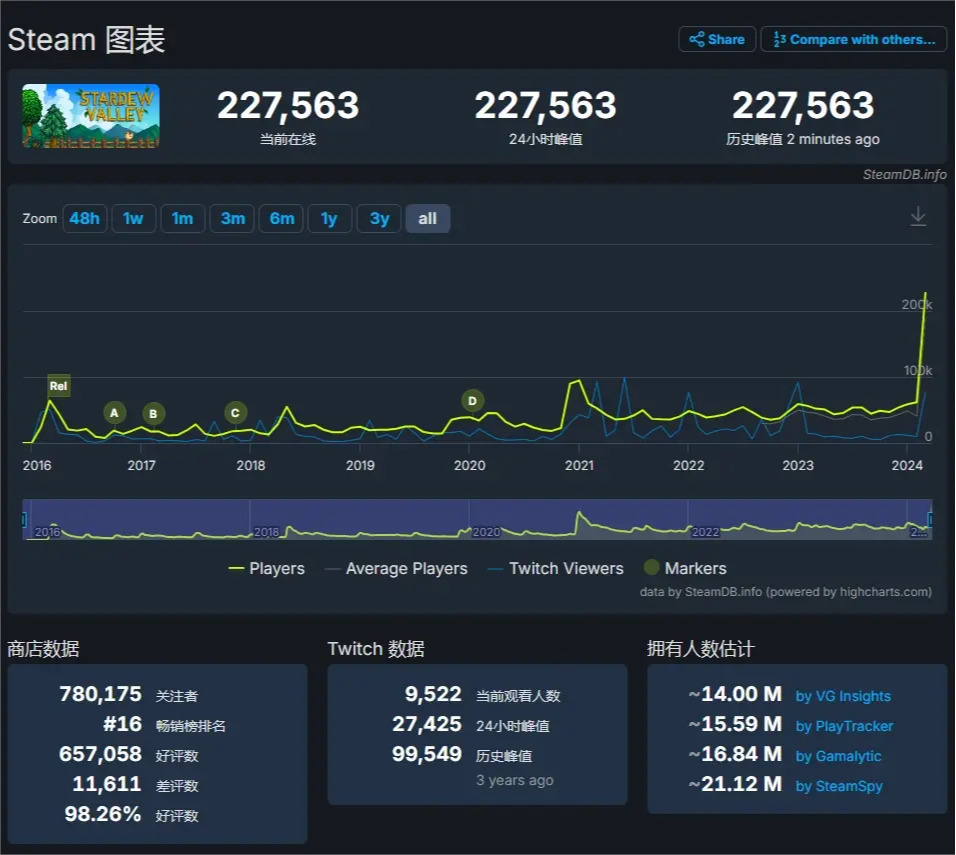Toggle Average Players series in legend
This screenshot has height=855, width=956.
(x=396, y=568)
